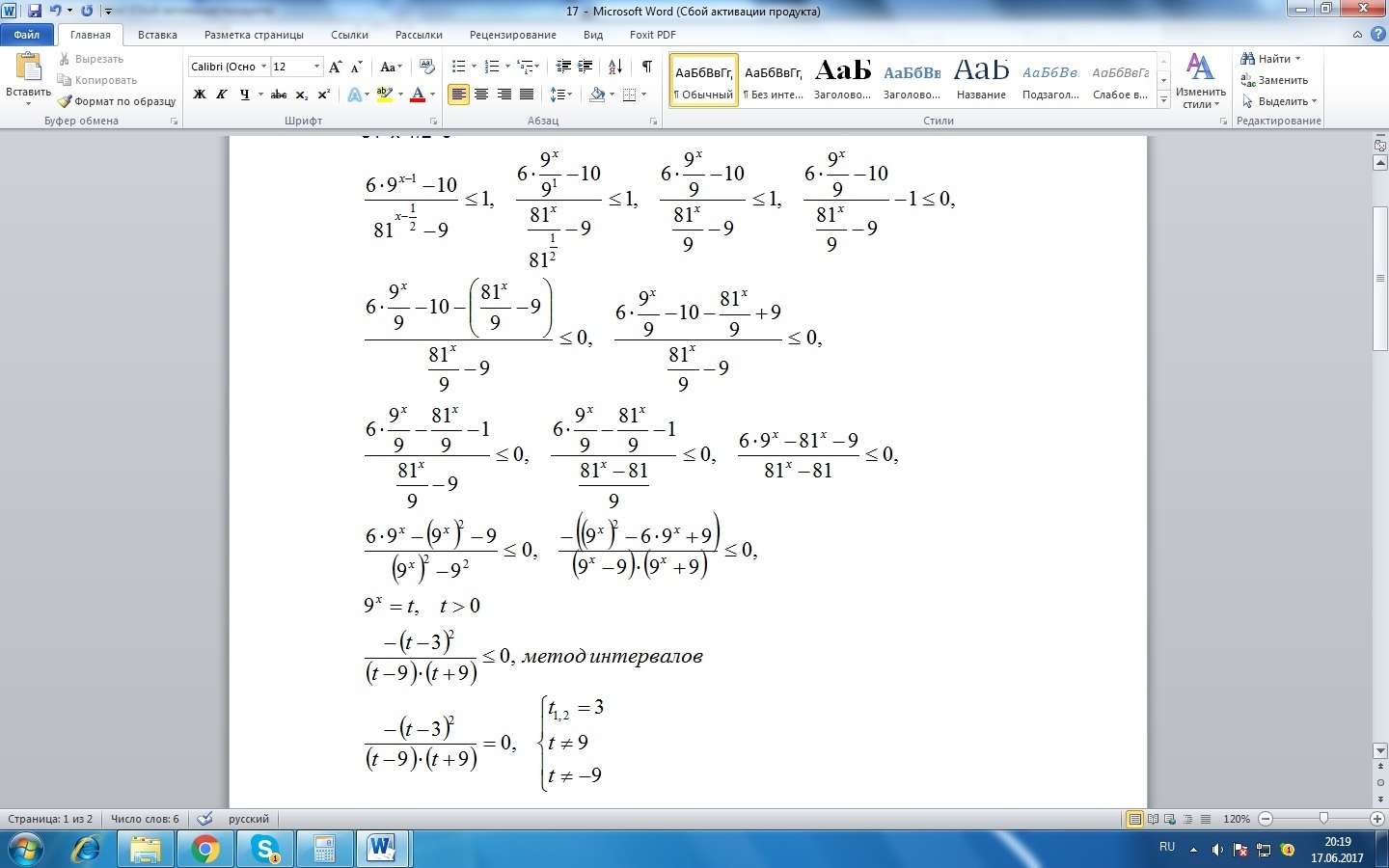
Task: Zoom out with the minus button
Action: coord(1266,819)
